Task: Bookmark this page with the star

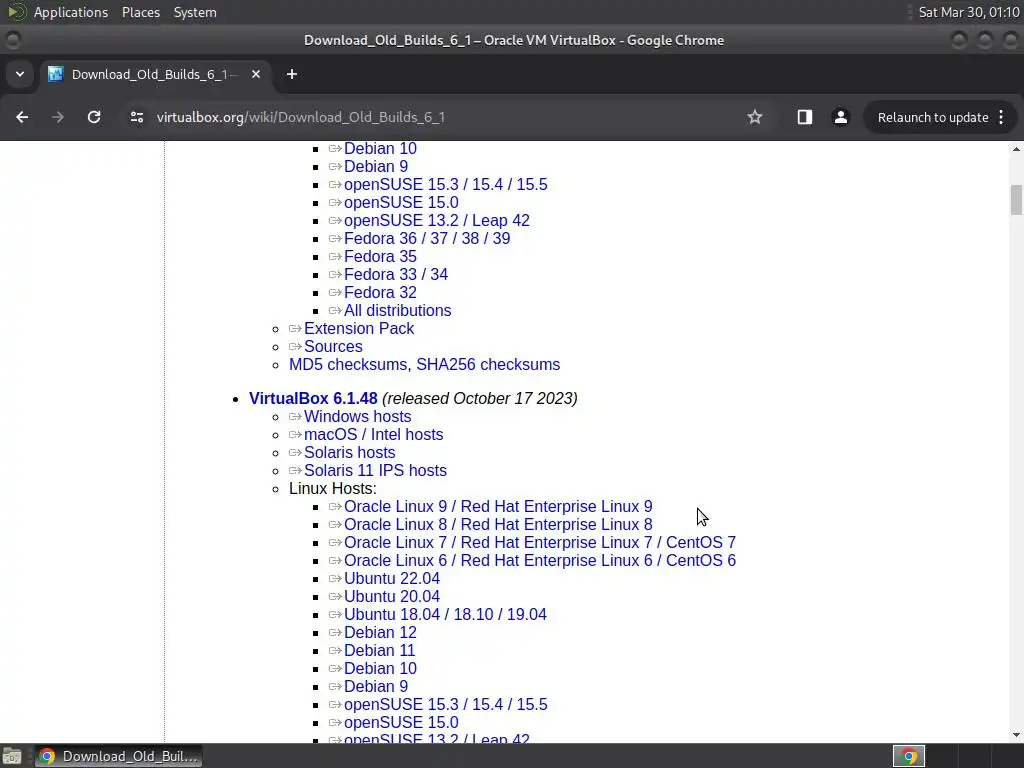Action: (x=755, y=117)
